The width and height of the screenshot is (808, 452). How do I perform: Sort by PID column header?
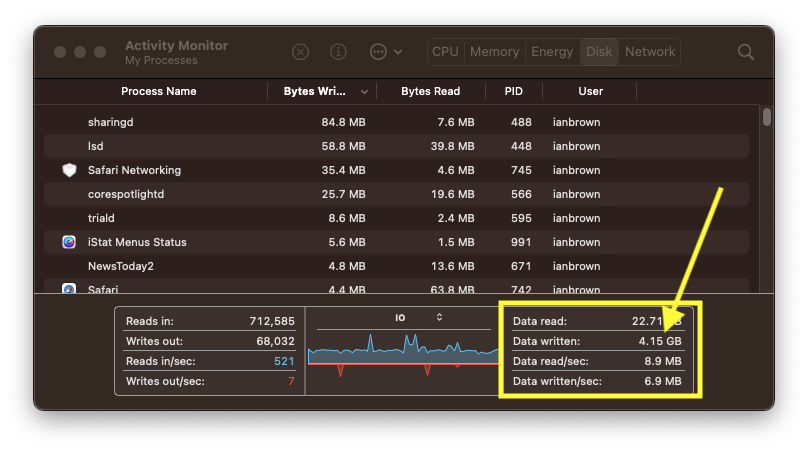coord(513,91)
